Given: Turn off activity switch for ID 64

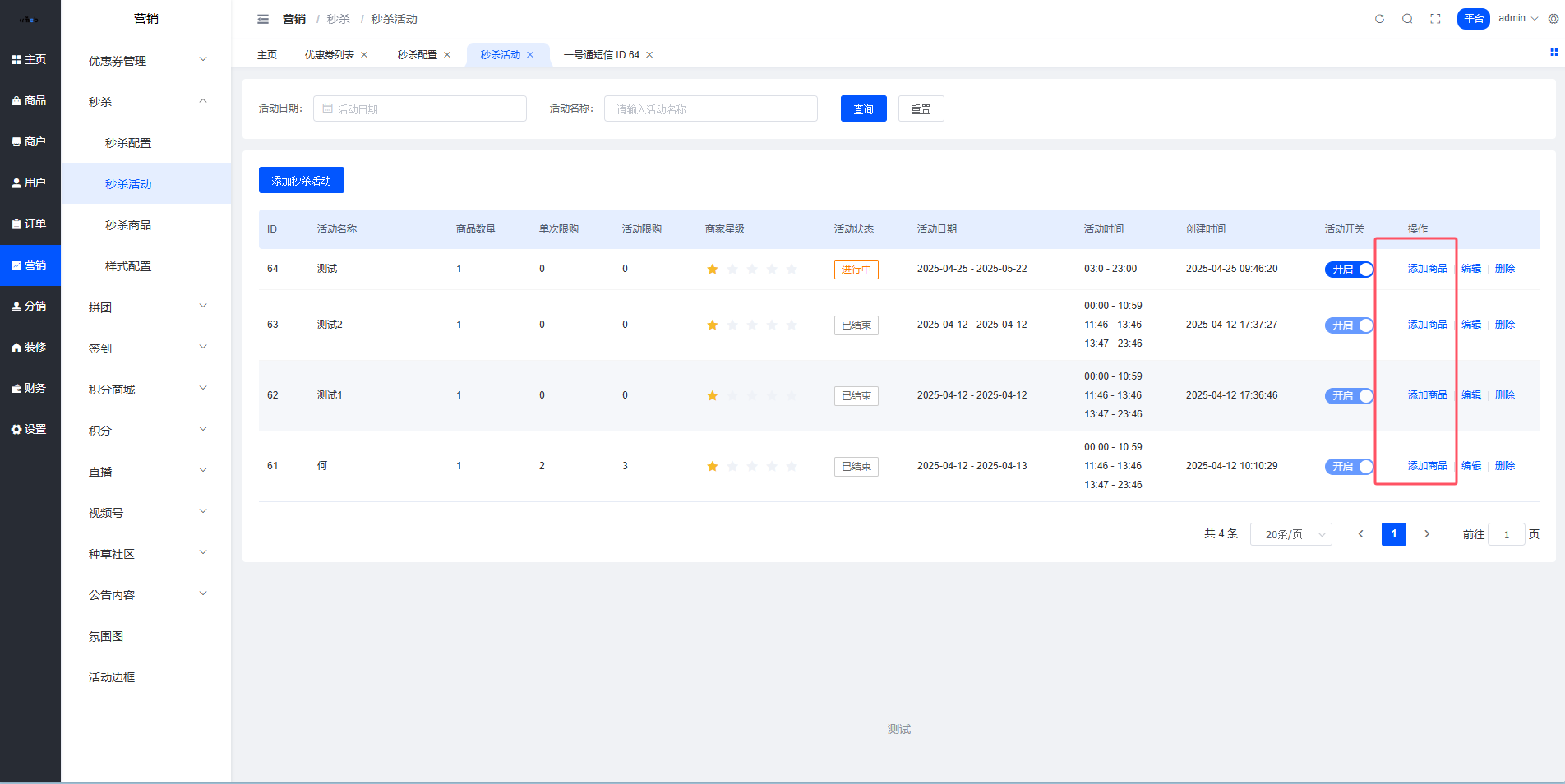Looking at the screenshot, I should point(1349,270).
